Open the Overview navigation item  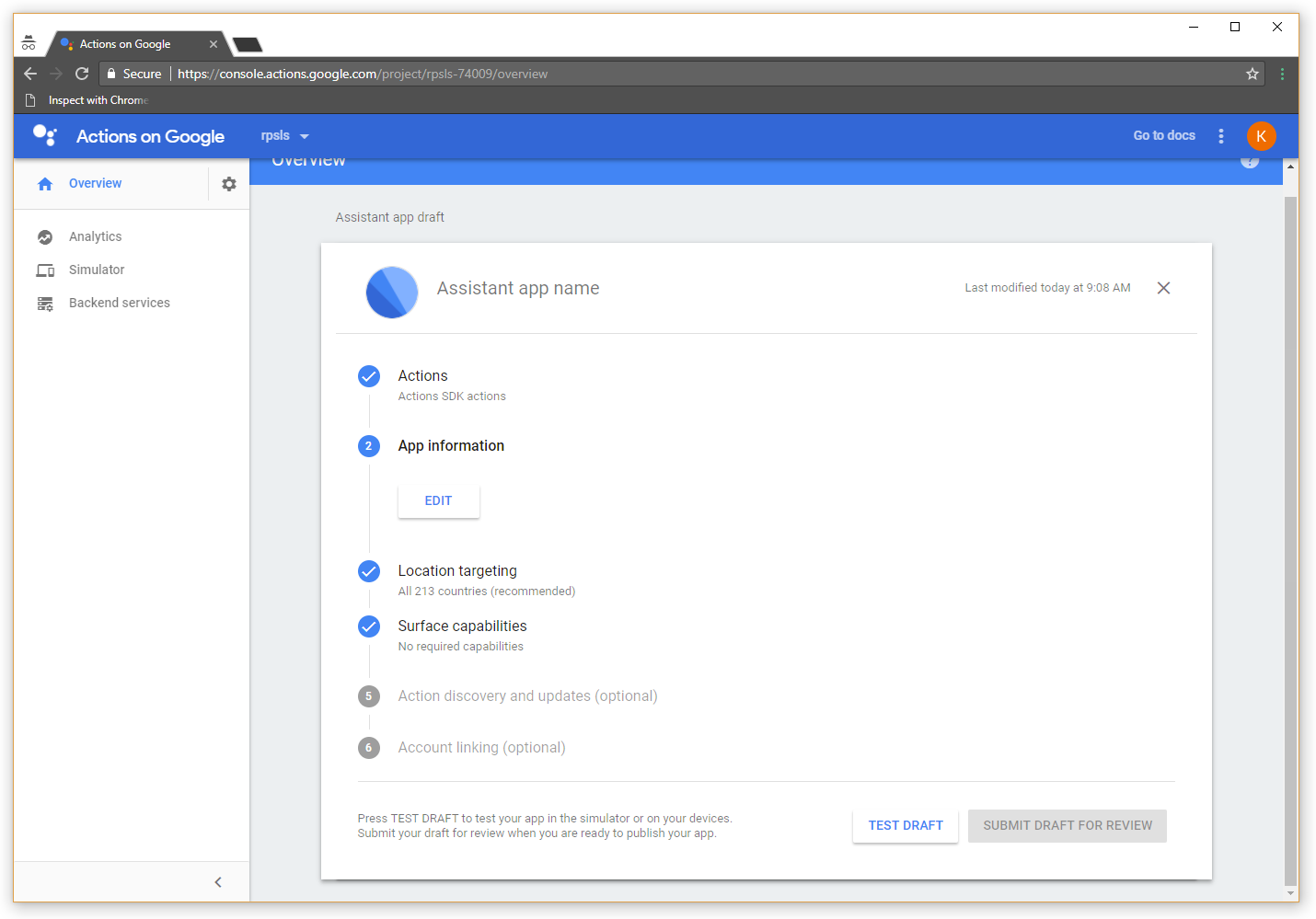click(95, 184)
